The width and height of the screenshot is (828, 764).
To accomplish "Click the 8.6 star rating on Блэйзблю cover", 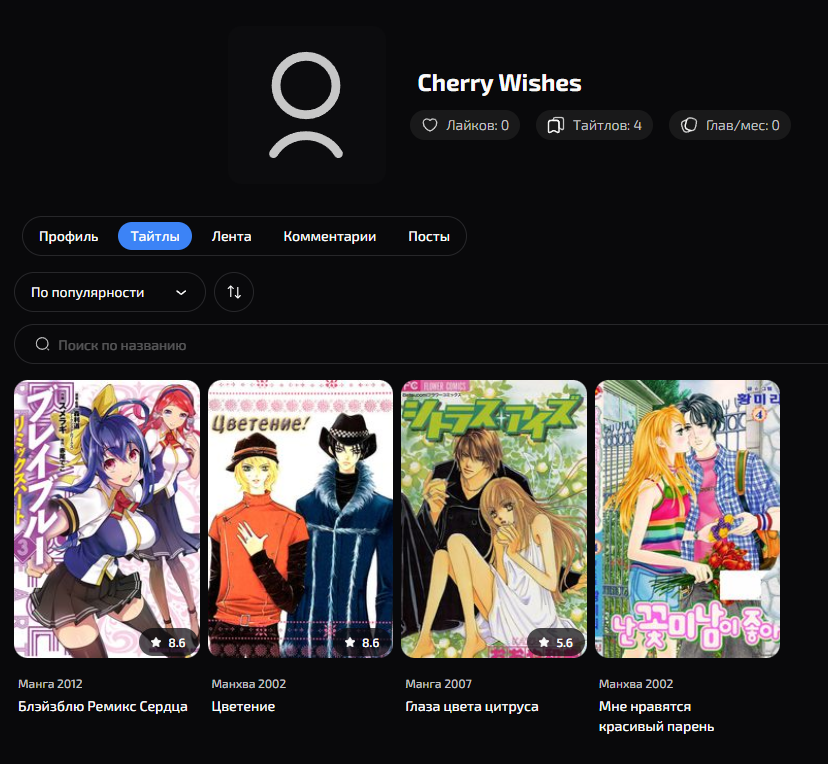I will (x=168, y=642).
